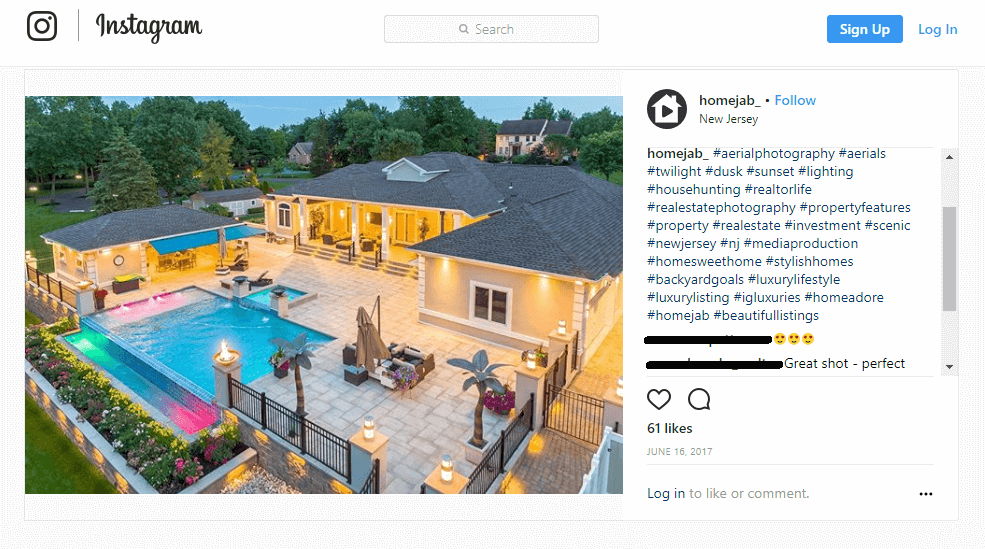Click the magnifier icon in search box
The height and width of the screenshot is (549, 985).
click(464, 29)
